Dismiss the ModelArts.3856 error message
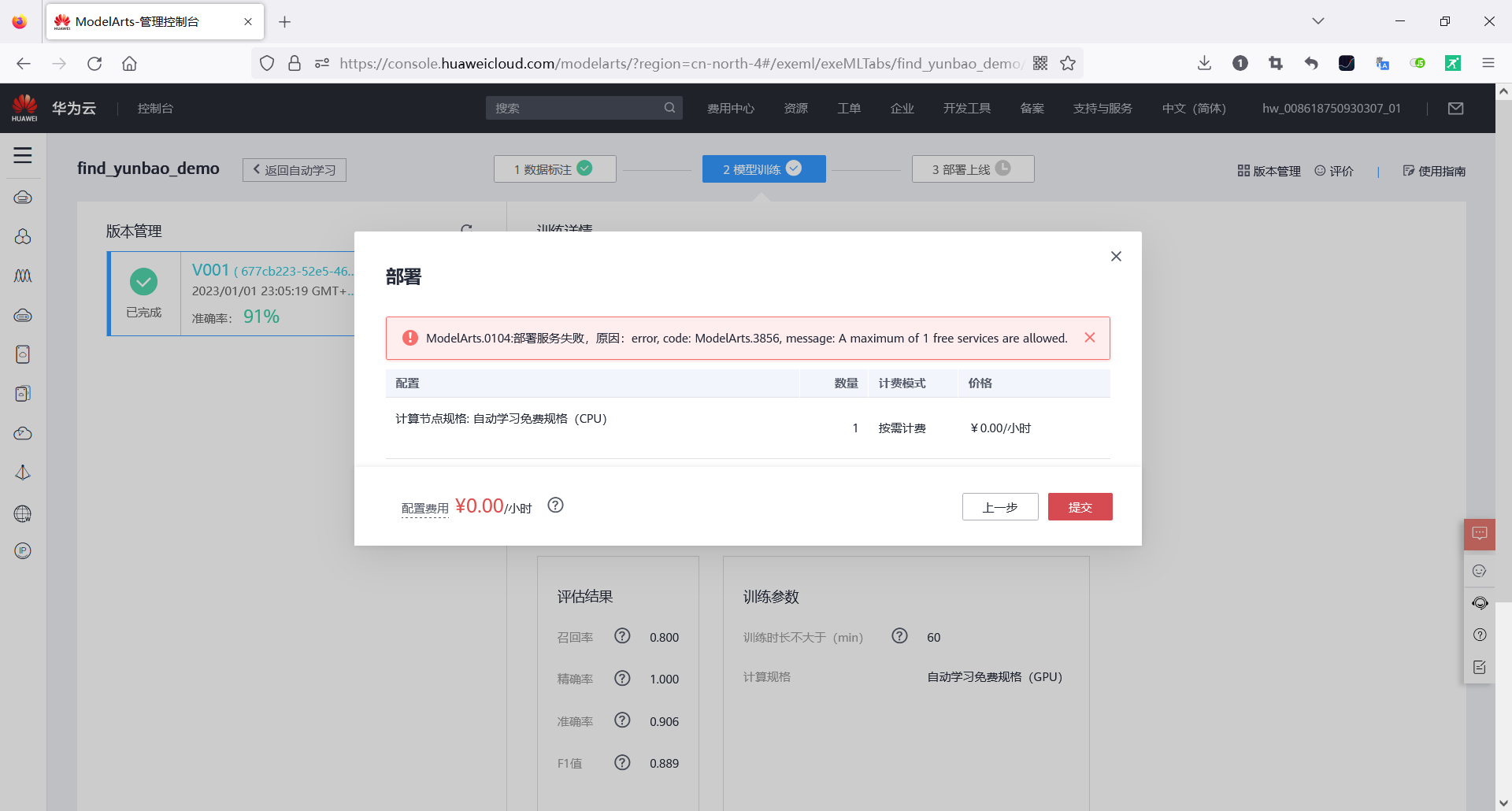This screenshot has width=1512, height=811. [1090, 337]
